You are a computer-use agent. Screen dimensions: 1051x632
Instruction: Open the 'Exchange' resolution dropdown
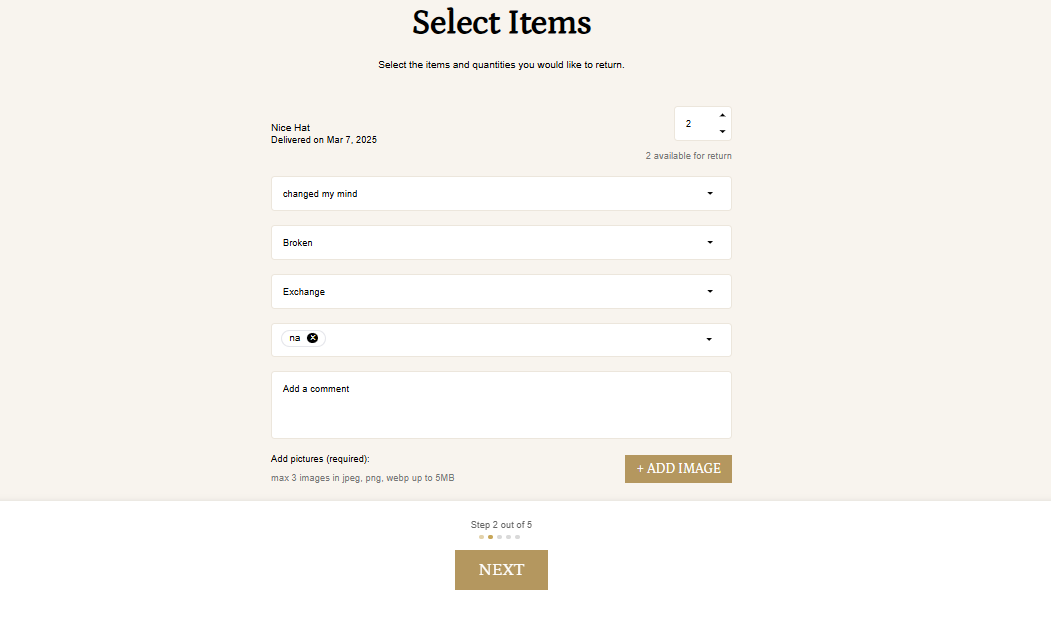coord(501,292)
